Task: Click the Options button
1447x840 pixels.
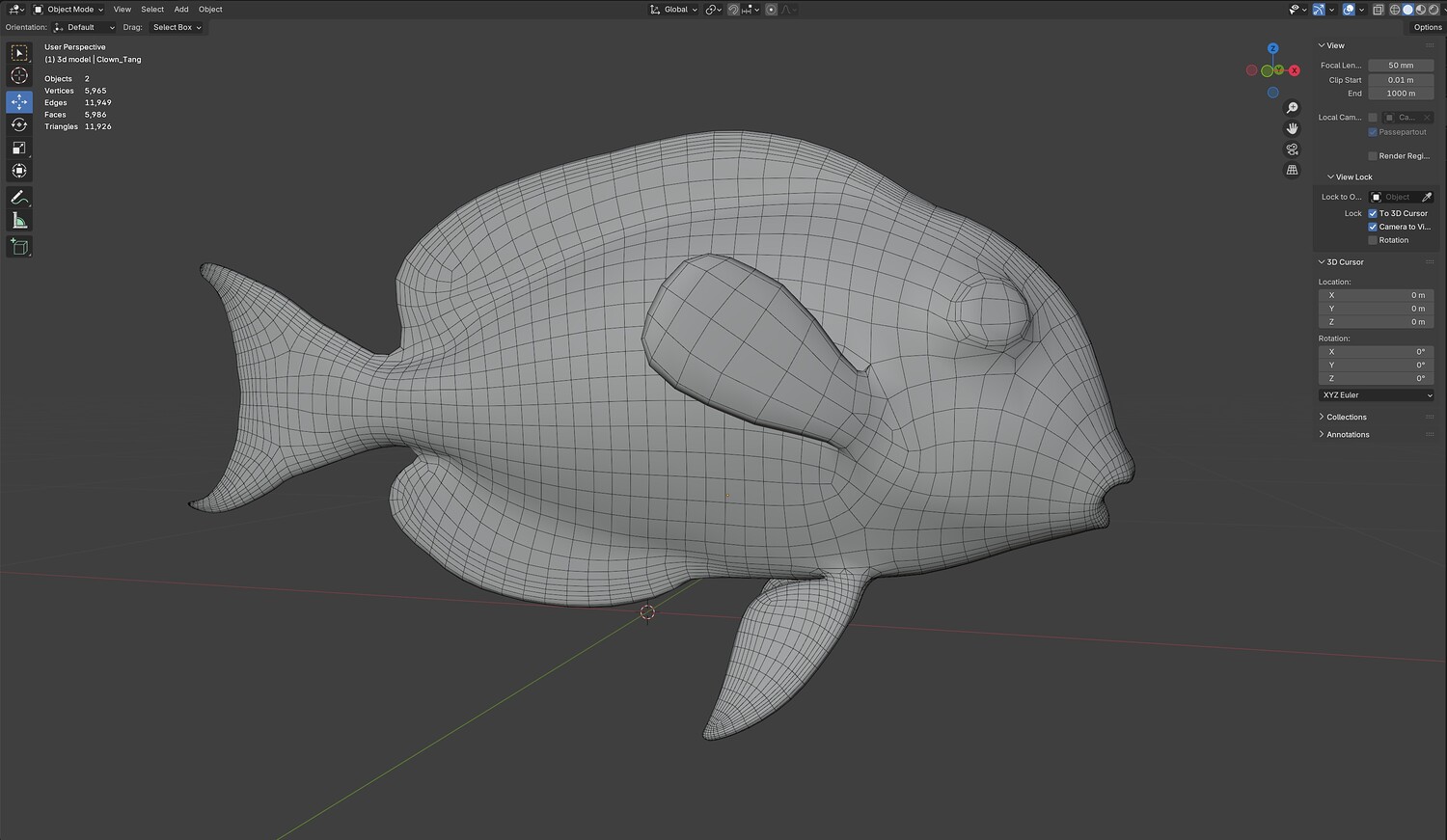Action: tap(1427, 27)
